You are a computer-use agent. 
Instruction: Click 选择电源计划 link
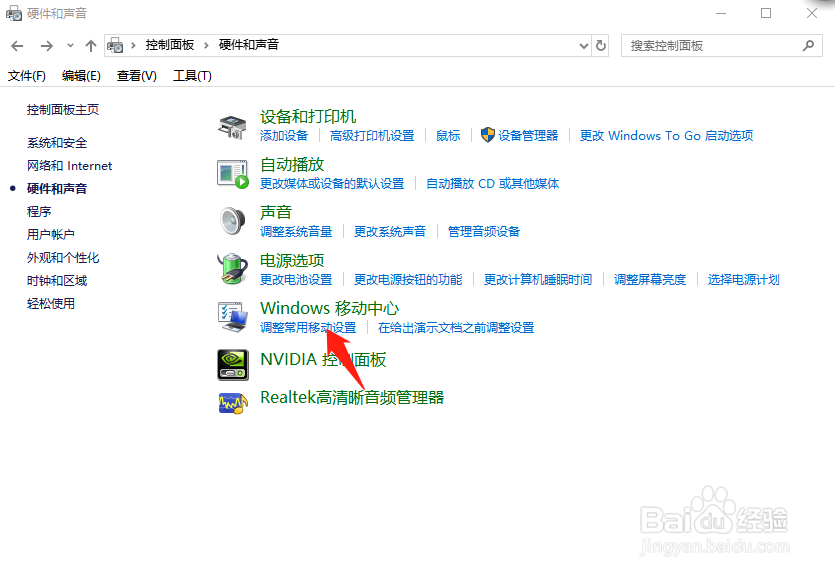tap(743, 280)
